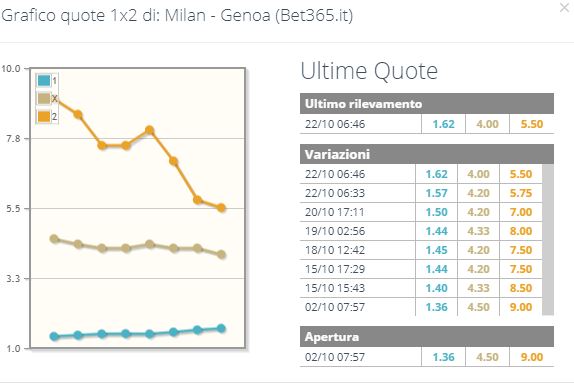Click the orange legend swatch for series 2
This screenshot has height=388, width=574.
pos(44,116)
